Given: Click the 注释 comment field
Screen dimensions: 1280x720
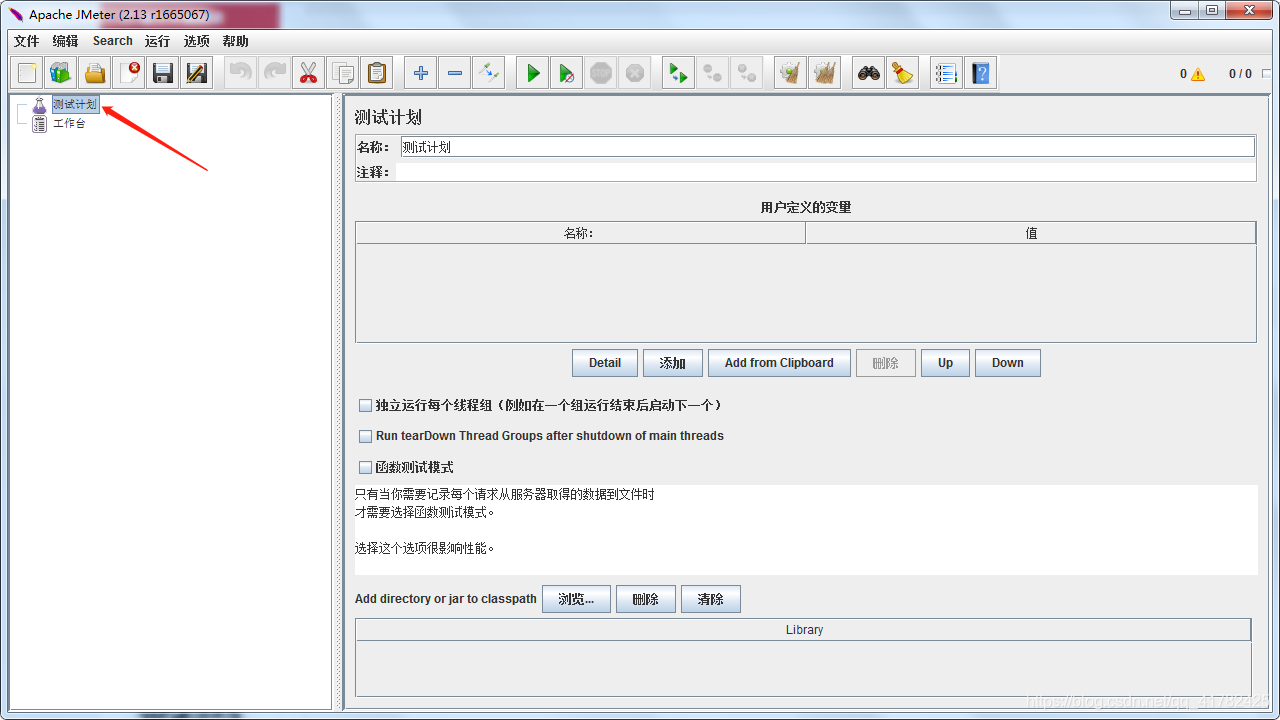Looking at the screenshot, I should (826, 172).
